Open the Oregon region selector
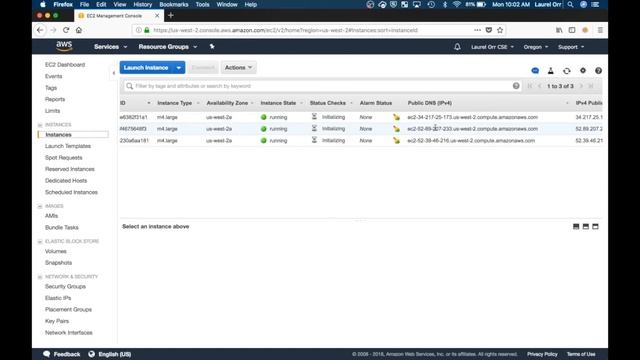640x360 pixels. tap(536, 47)
